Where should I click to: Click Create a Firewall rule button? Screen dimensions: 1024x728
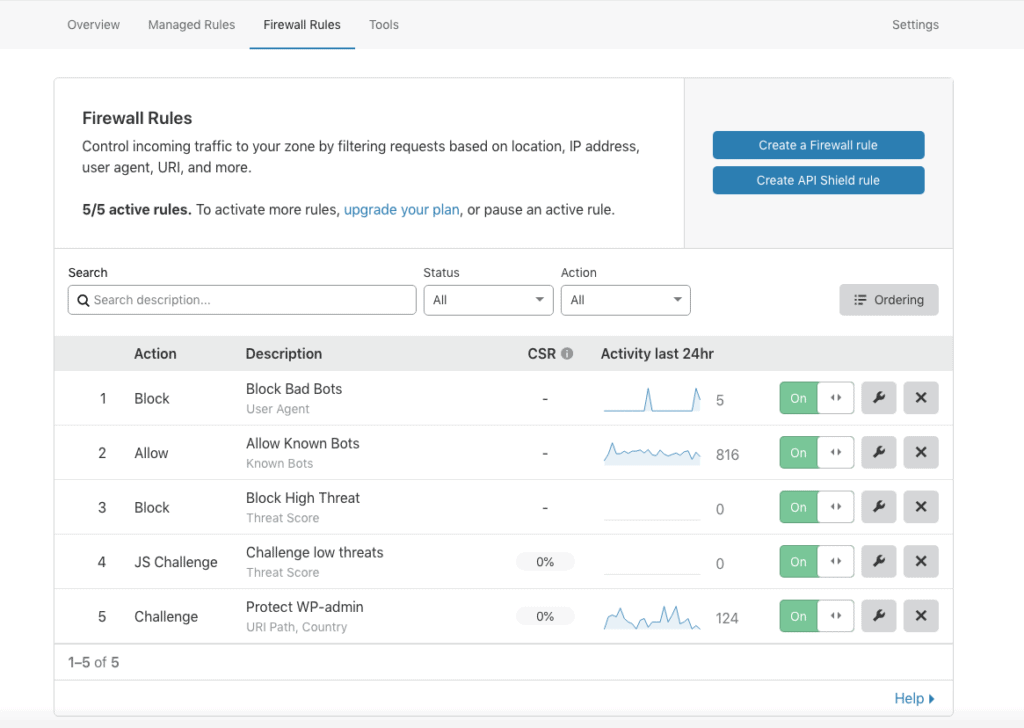coord(818,145)
